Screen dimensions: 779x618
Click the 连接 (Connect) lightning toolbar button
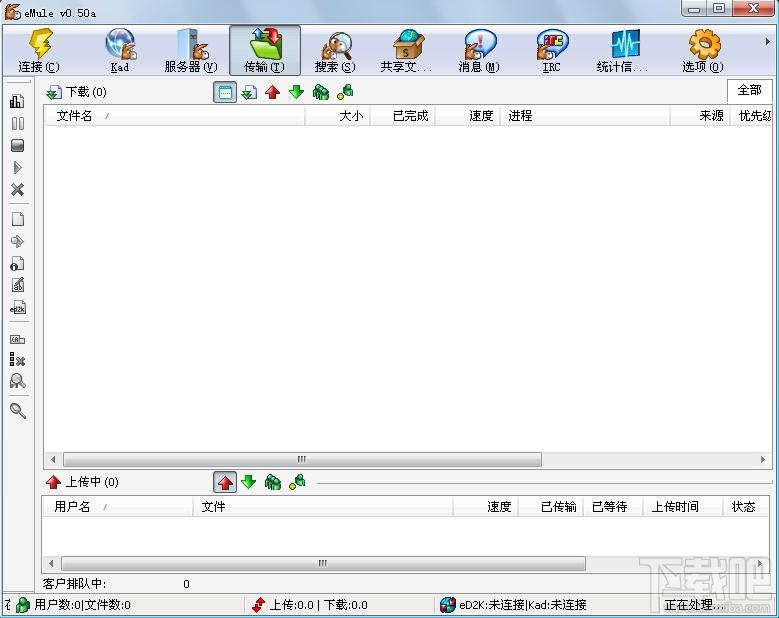(x=39, y=51)
